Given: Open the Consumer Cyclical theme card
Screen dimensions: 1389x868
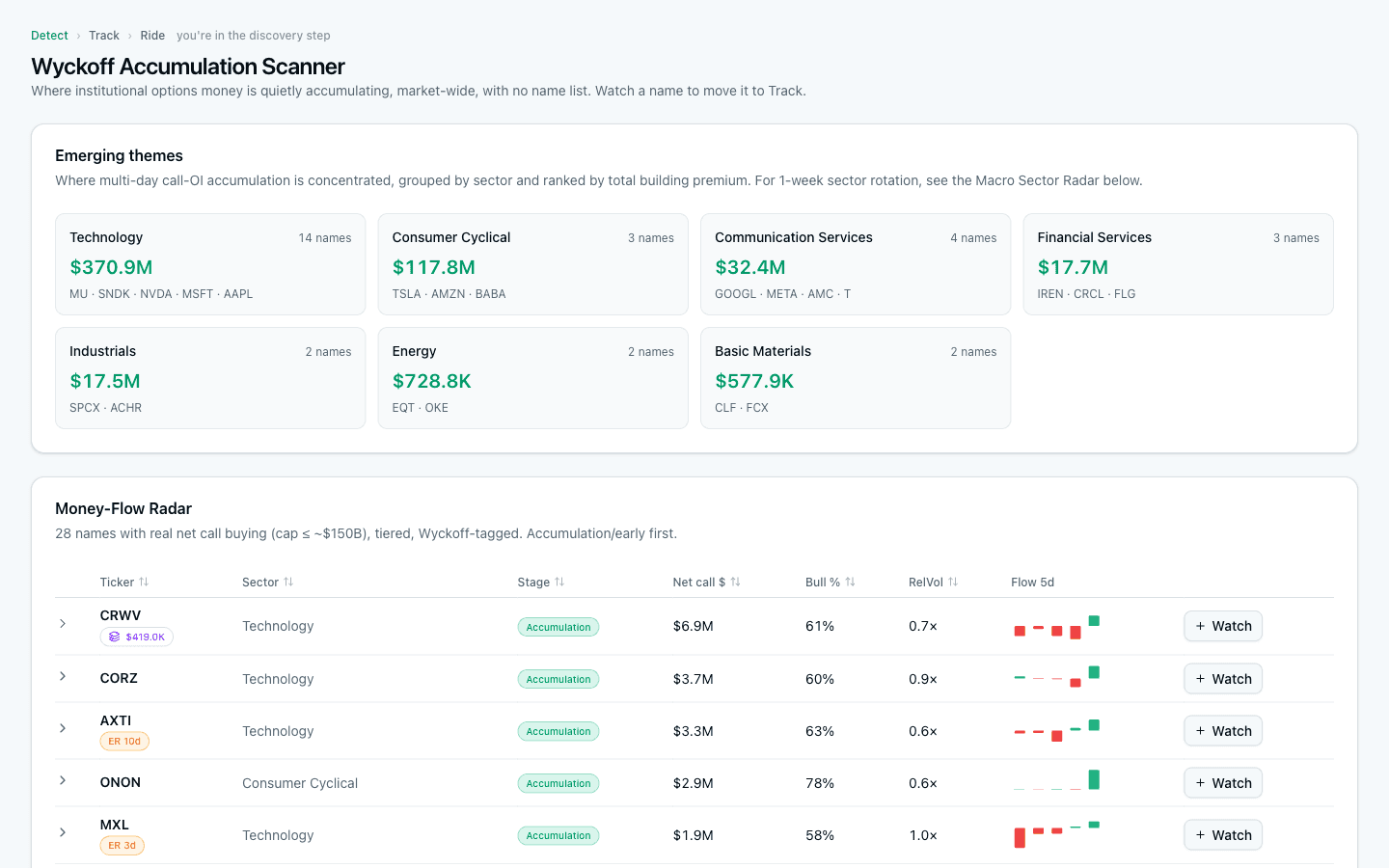Looking at the screenshot, I should (533, 264).
